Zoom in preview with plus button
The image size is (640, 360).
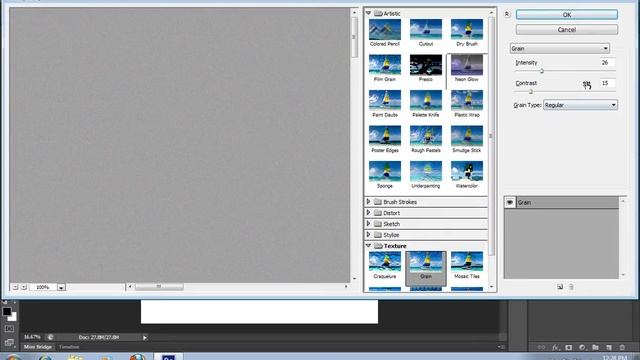[x=24, y=287]
